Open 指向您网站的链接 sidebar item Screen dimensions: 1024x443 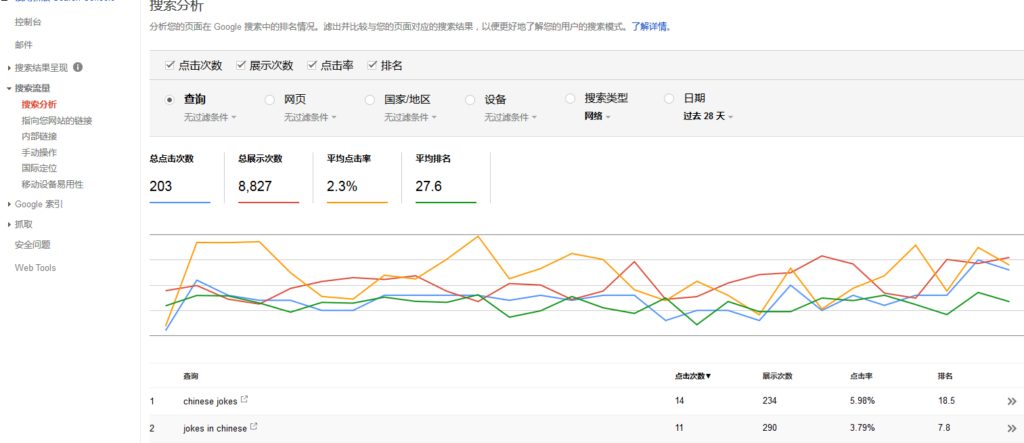[x=57, y=120]
